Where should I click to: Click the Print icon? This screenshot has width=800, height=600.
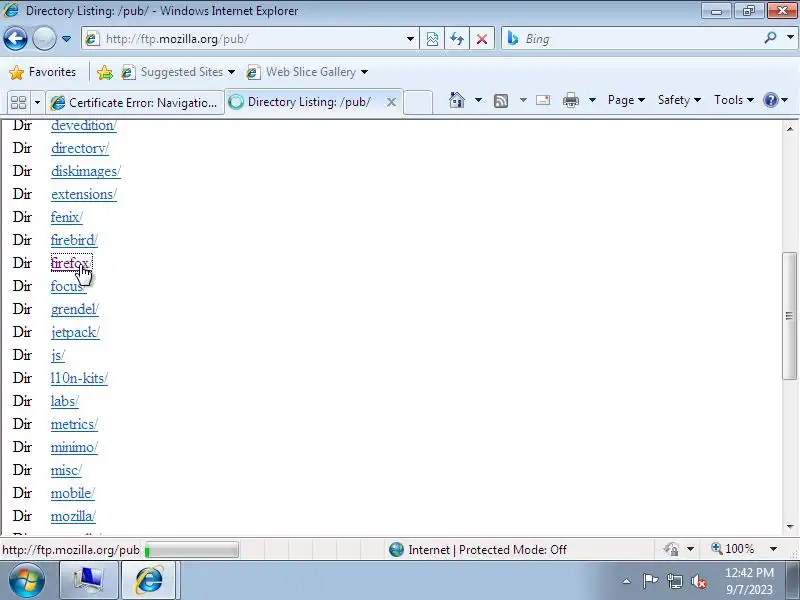tap(571, 101)
